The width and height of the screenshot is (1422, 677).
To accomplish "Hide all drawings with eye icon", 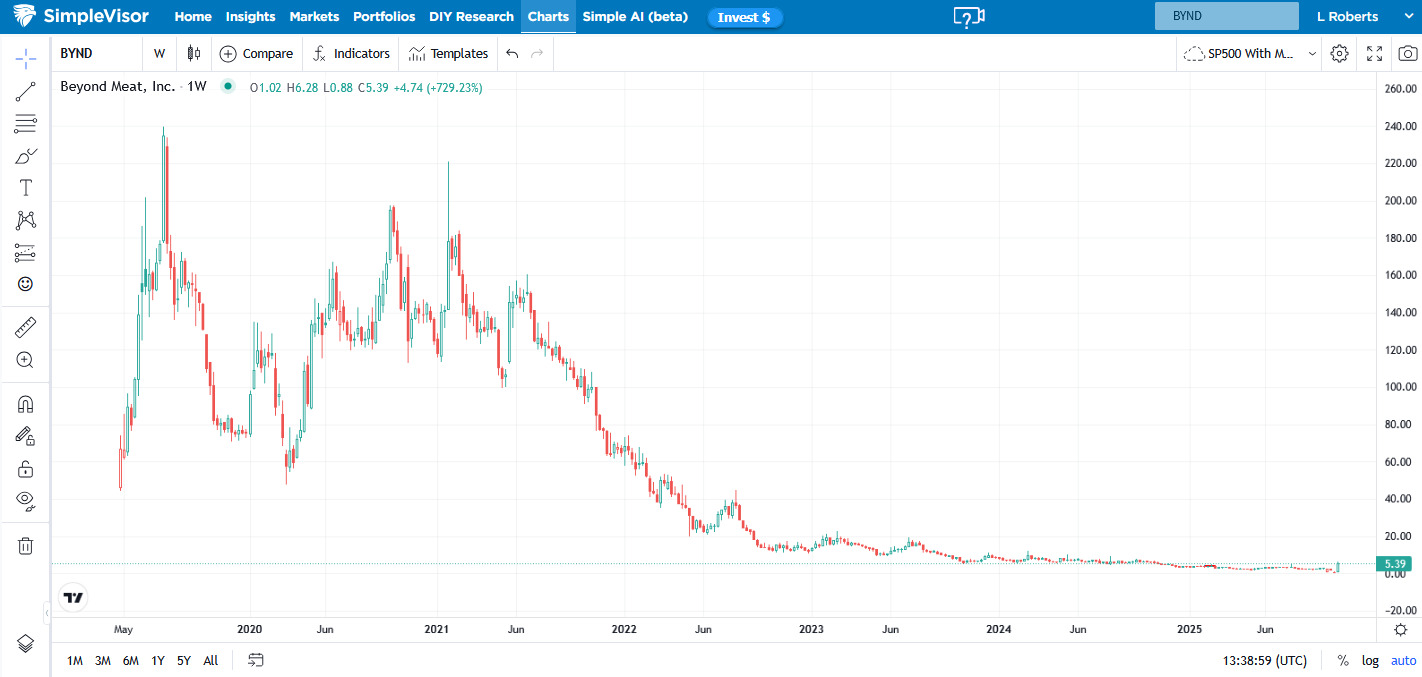I will [26, 500].
